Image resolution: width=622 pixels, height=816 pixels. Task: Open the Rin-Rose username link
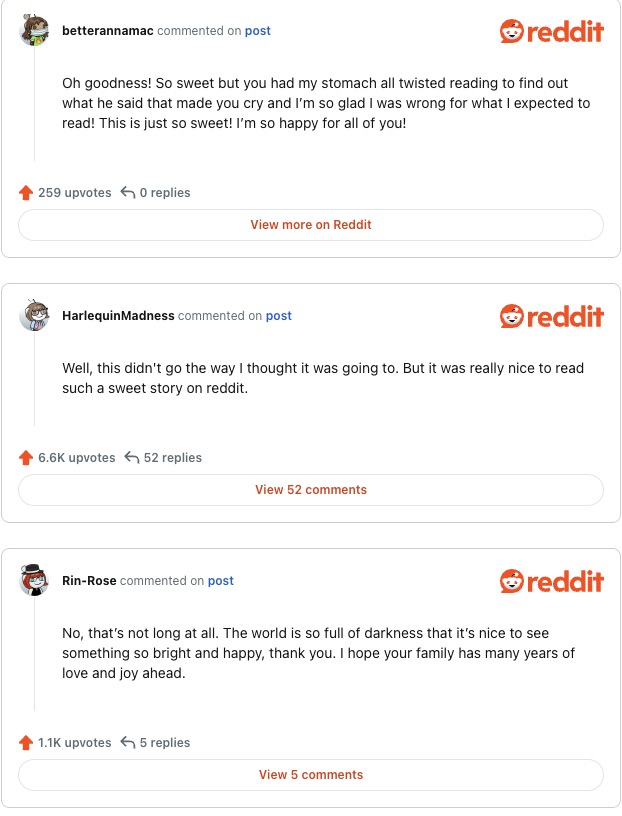(89, 581)
